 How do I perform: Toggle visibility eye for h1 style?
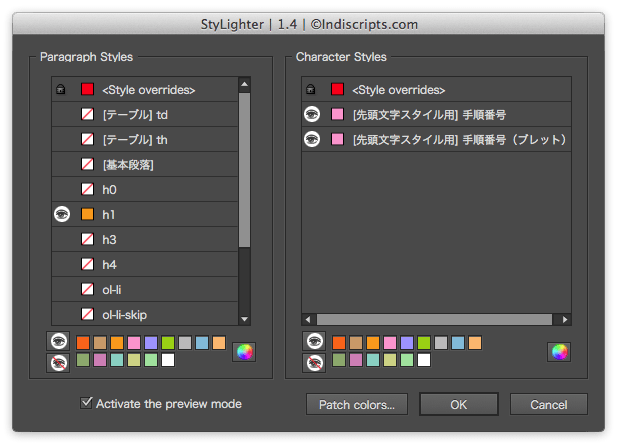[62, 214]
